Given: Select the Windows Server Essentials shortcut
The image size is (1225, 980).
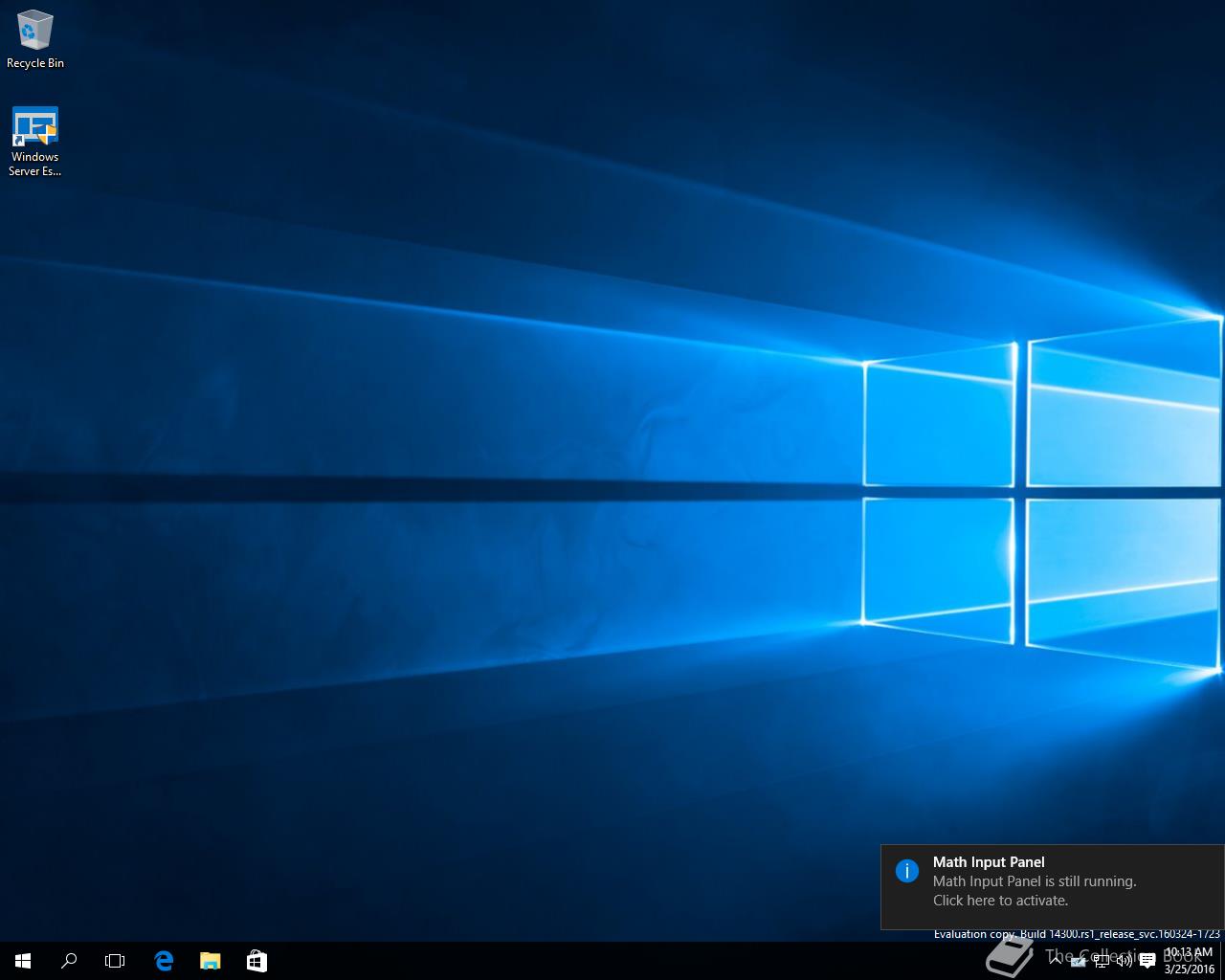Looking at the screenshot, I should click(35, 142).
